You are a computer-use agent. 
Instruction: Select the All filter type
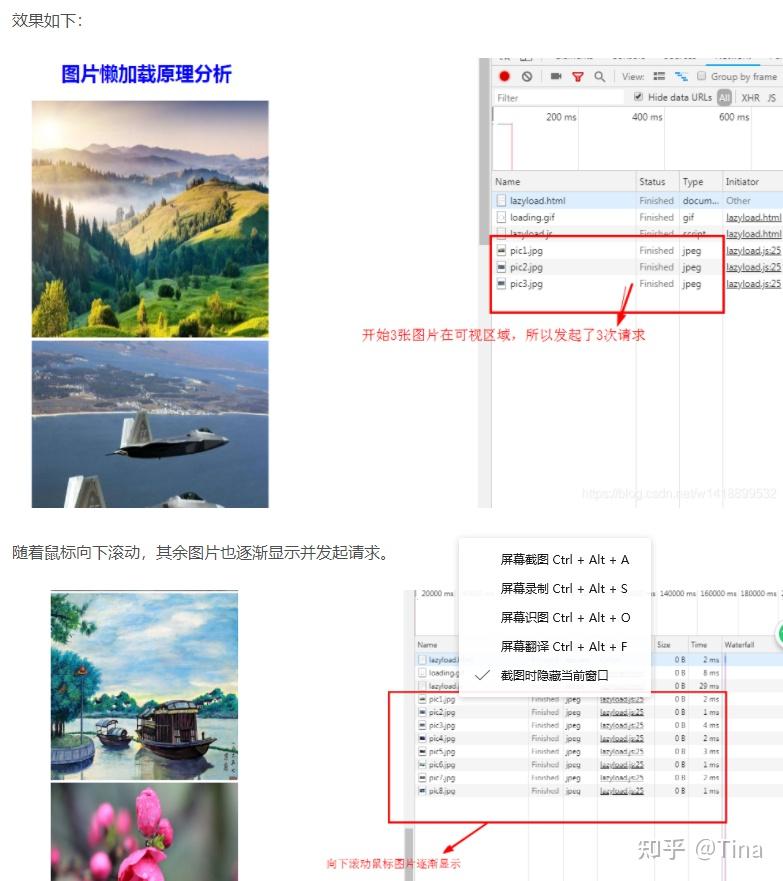tap(725, 98)
